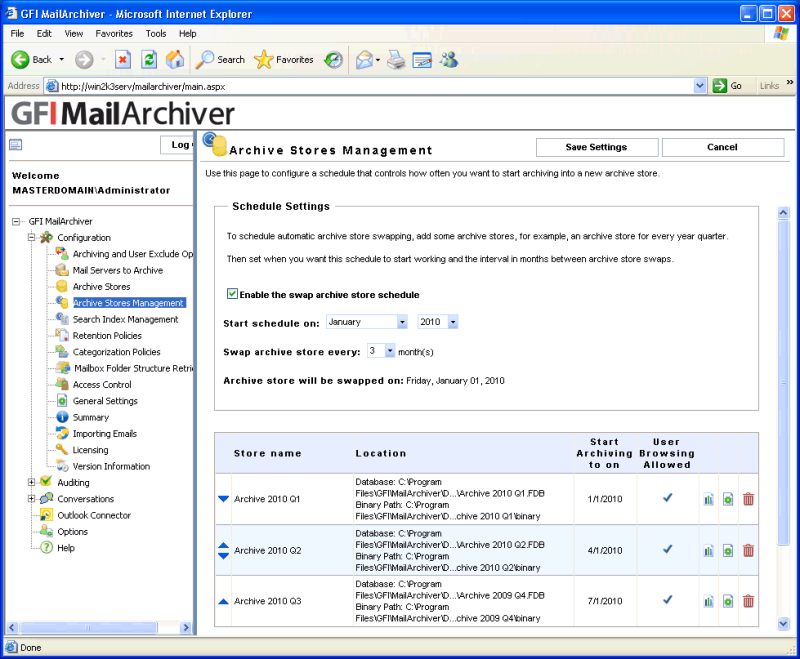800x659 pixels.
Task: Click the Save Settings button
Action: (x=596, y=147)
